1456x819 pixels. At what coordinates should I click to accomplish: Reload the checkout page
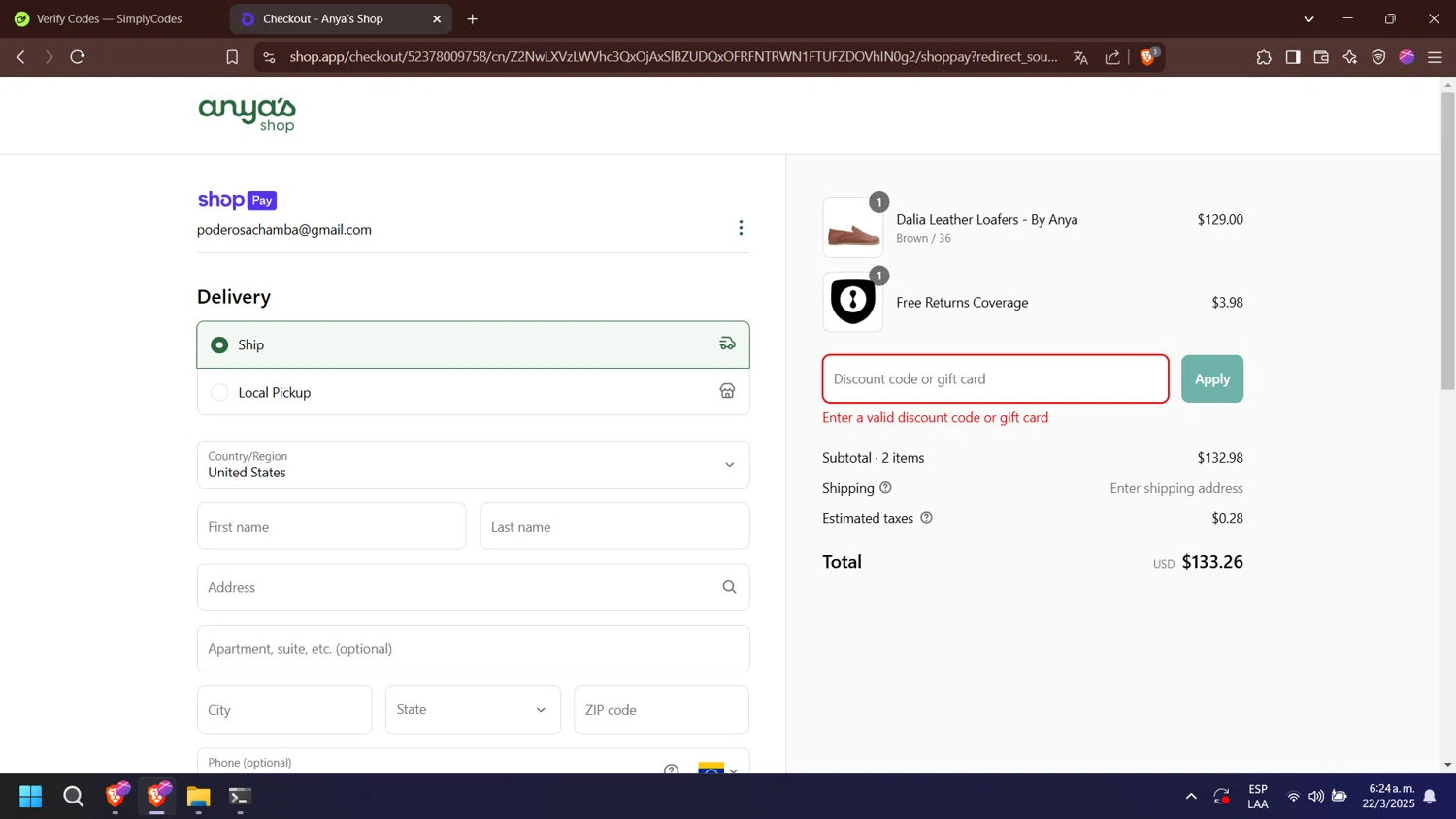pyautogui.click(x=78, y=57)
